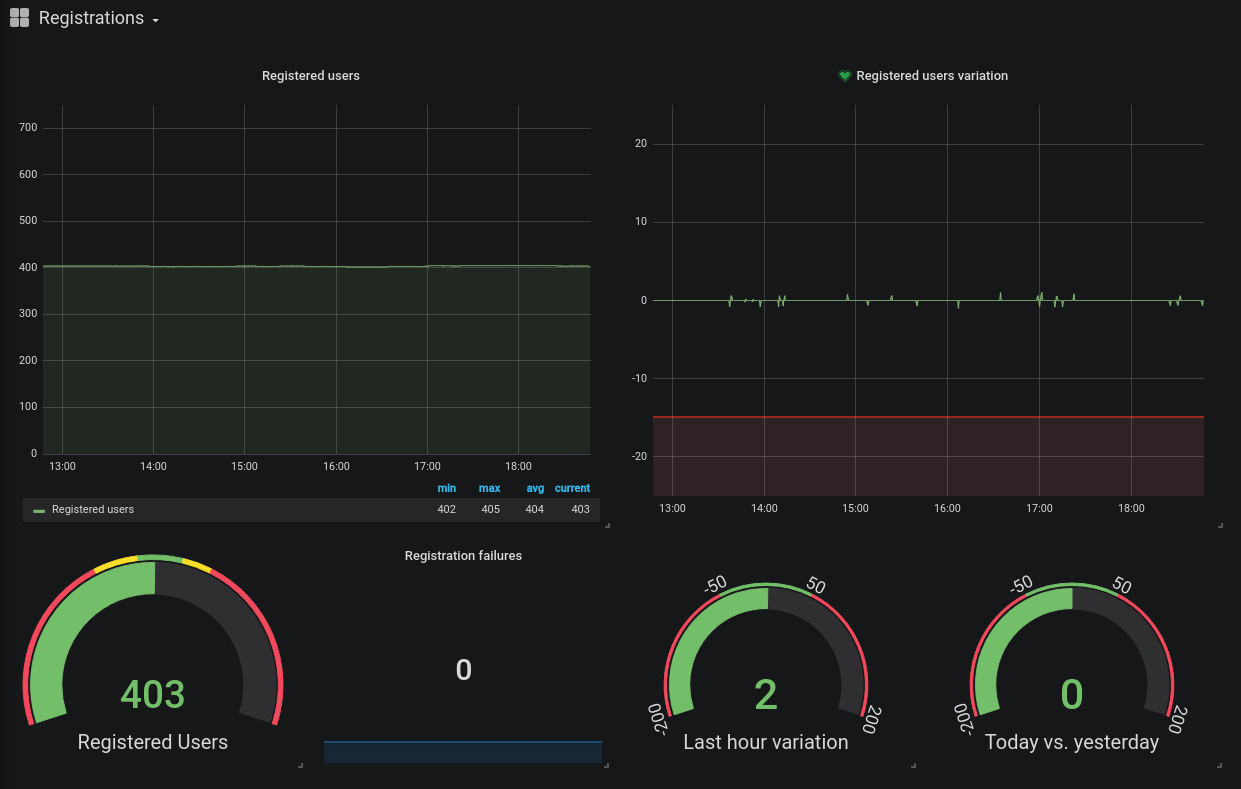
Task: Click the 20 y-axis label in variation chart
Action: (x=641, y=143)
